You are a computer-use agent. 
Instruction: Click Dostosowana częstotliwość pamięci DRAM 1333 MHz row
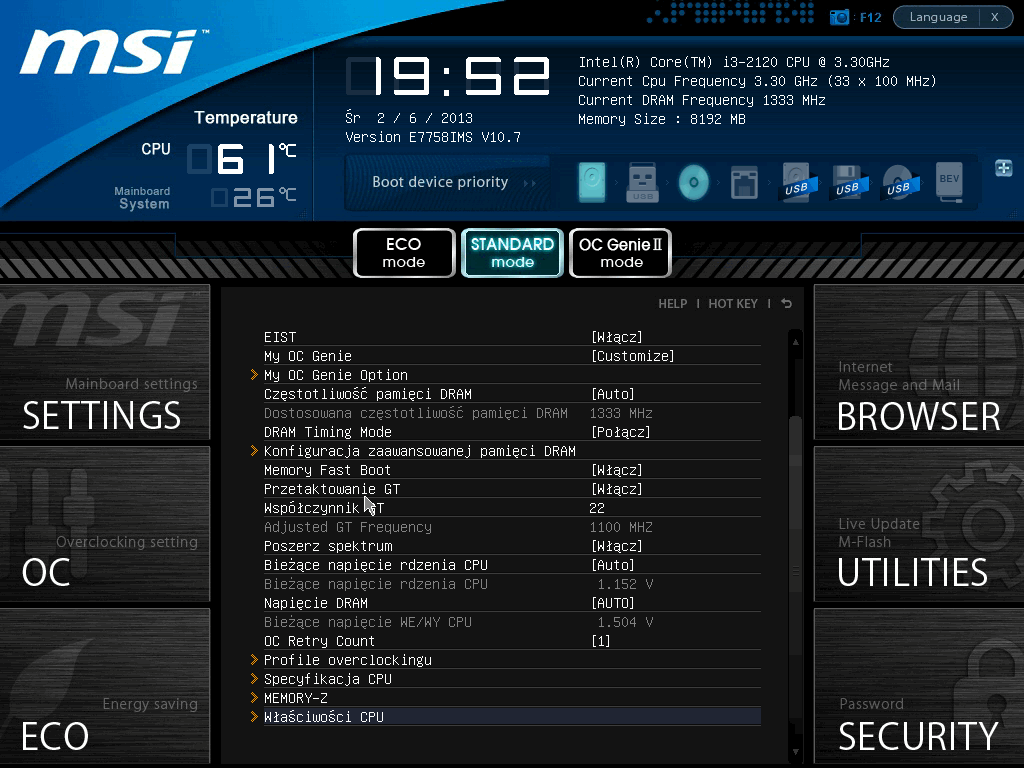tap(512, 413)
